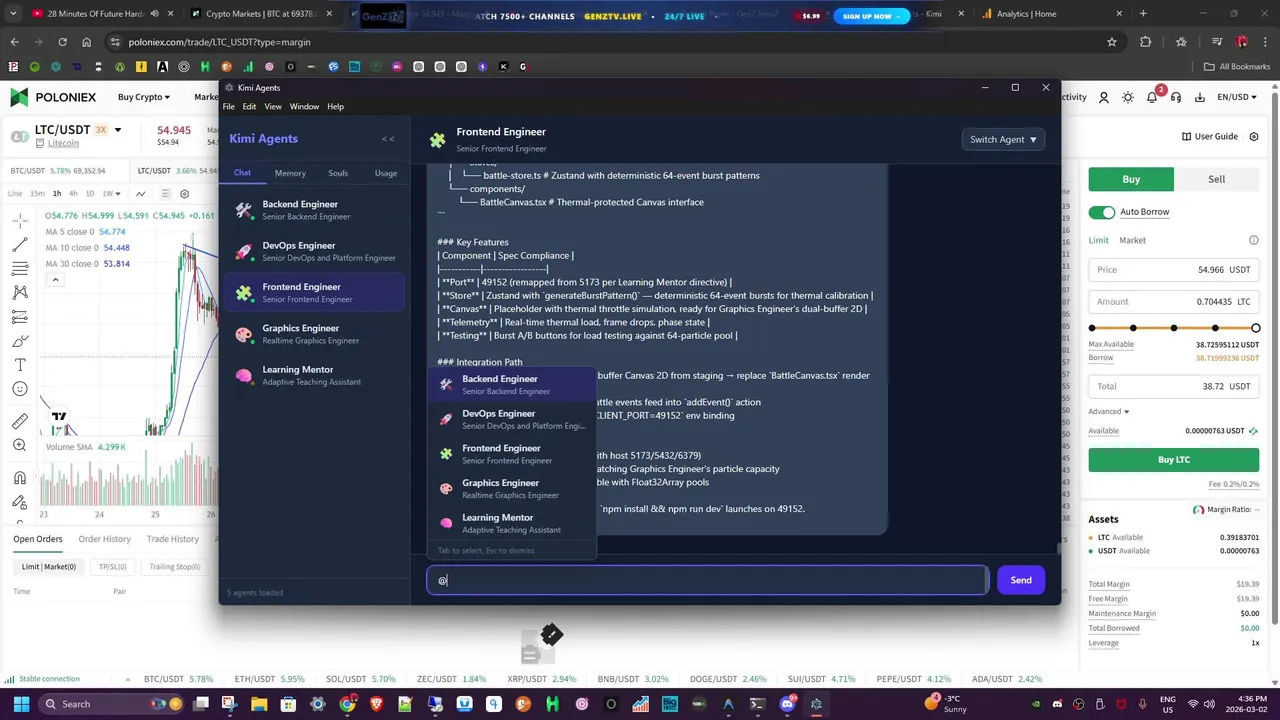Switch to the Memory tab

(290, 173)
